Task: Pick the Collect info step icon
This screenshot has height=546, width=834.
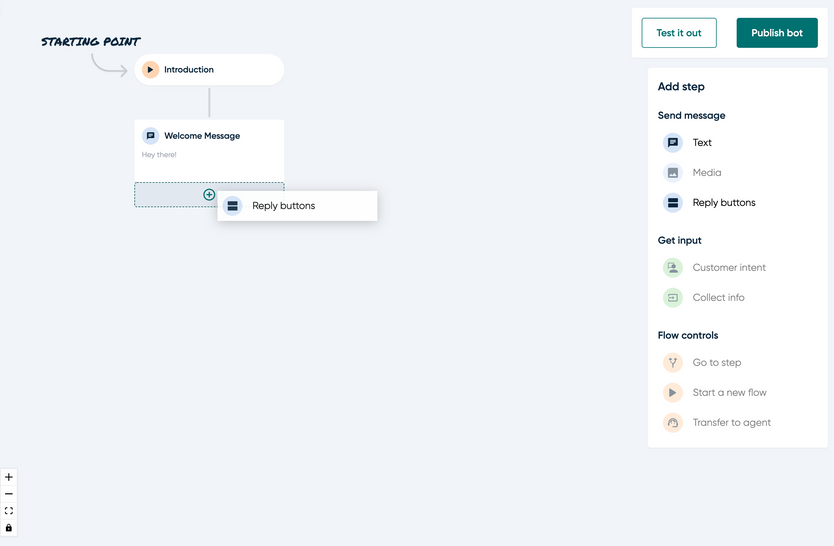Action: (x=673, y=298)
